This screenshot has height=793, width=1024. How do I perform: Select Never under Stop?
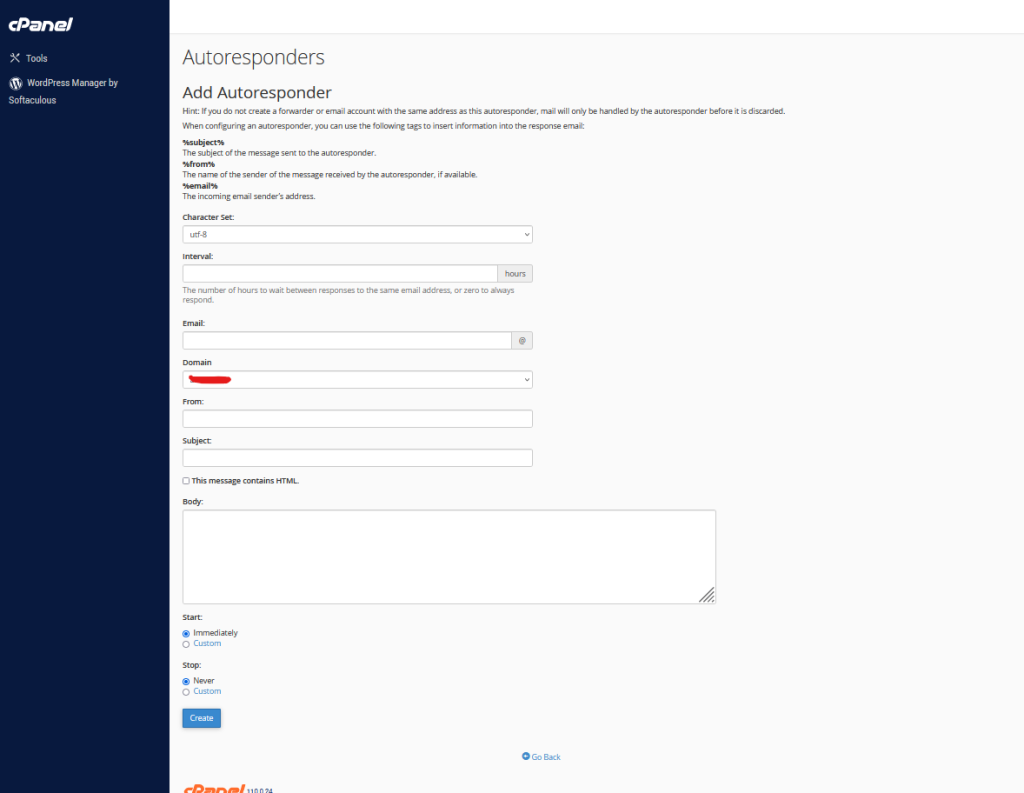[x=186, y=681]
